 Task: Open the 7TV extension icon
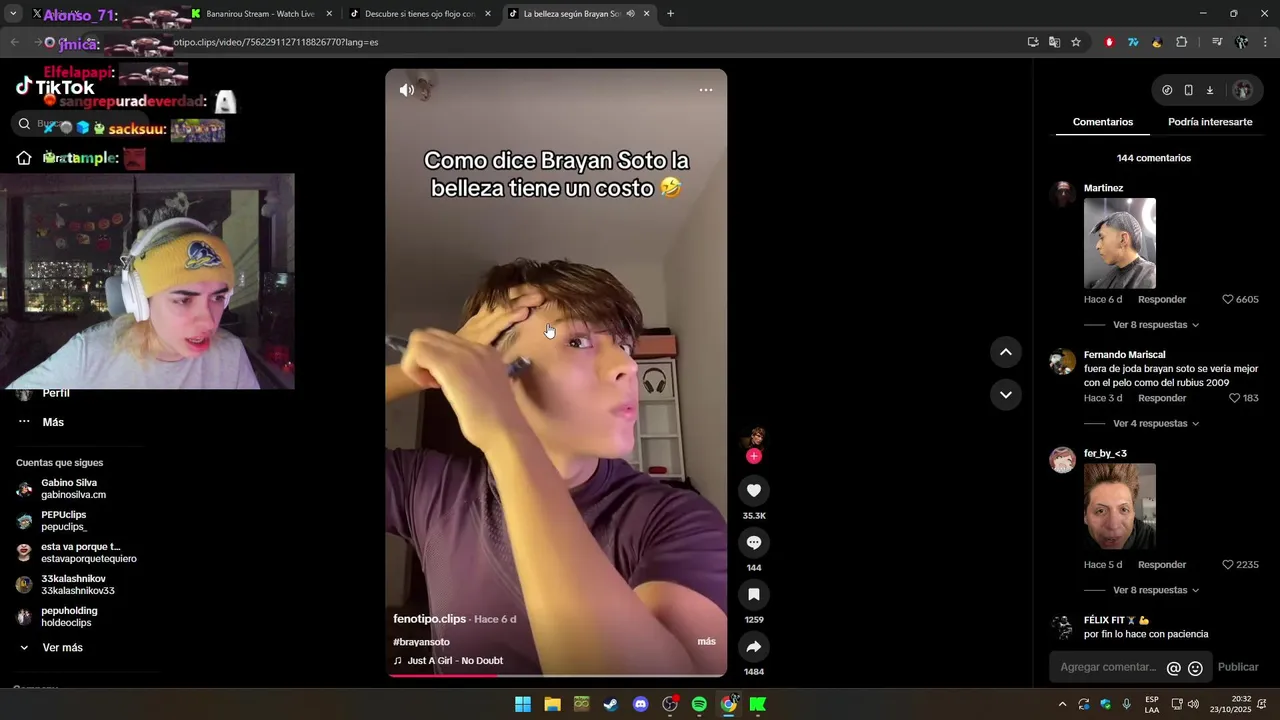point(1133,42)
